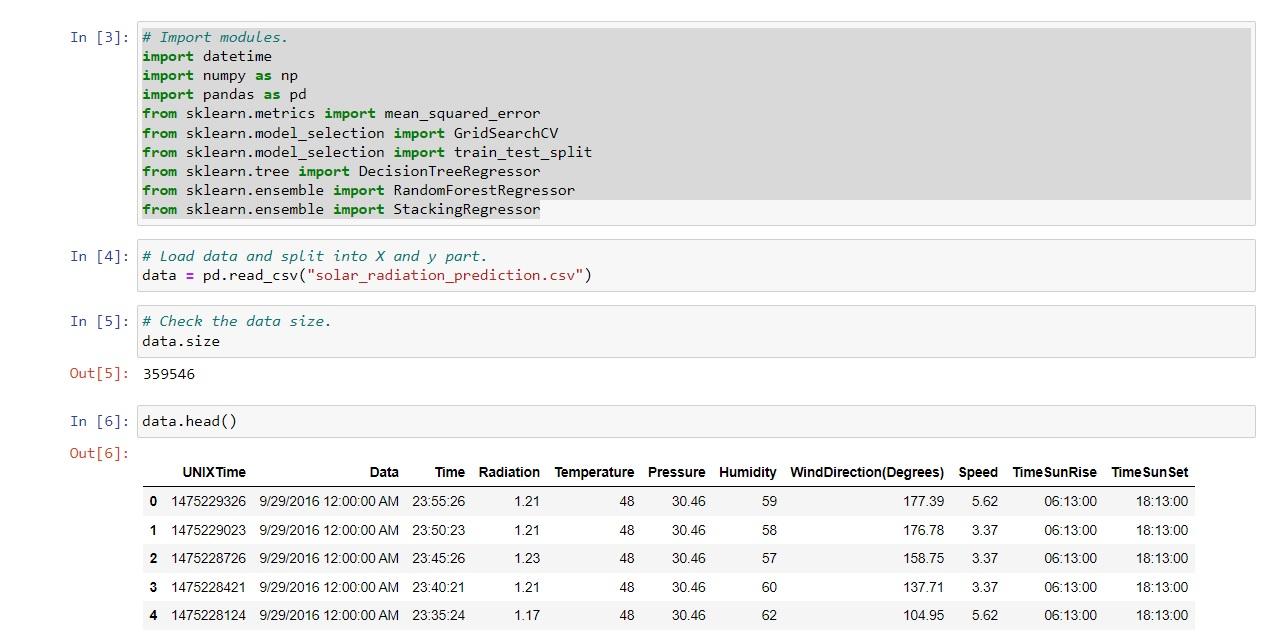Click the Time cell 23:35:24
Image resolution: width=1264 pixels, height=639 pixels.
(439, 615)
